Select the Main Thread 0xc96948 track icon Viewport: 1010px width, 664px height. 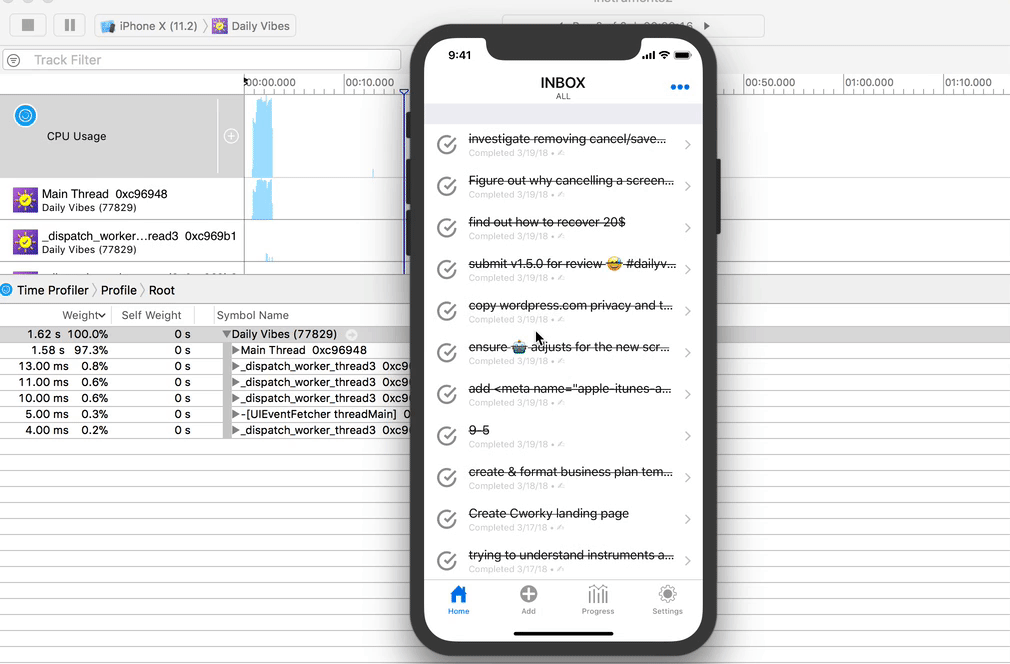click(x=25, y=200)
